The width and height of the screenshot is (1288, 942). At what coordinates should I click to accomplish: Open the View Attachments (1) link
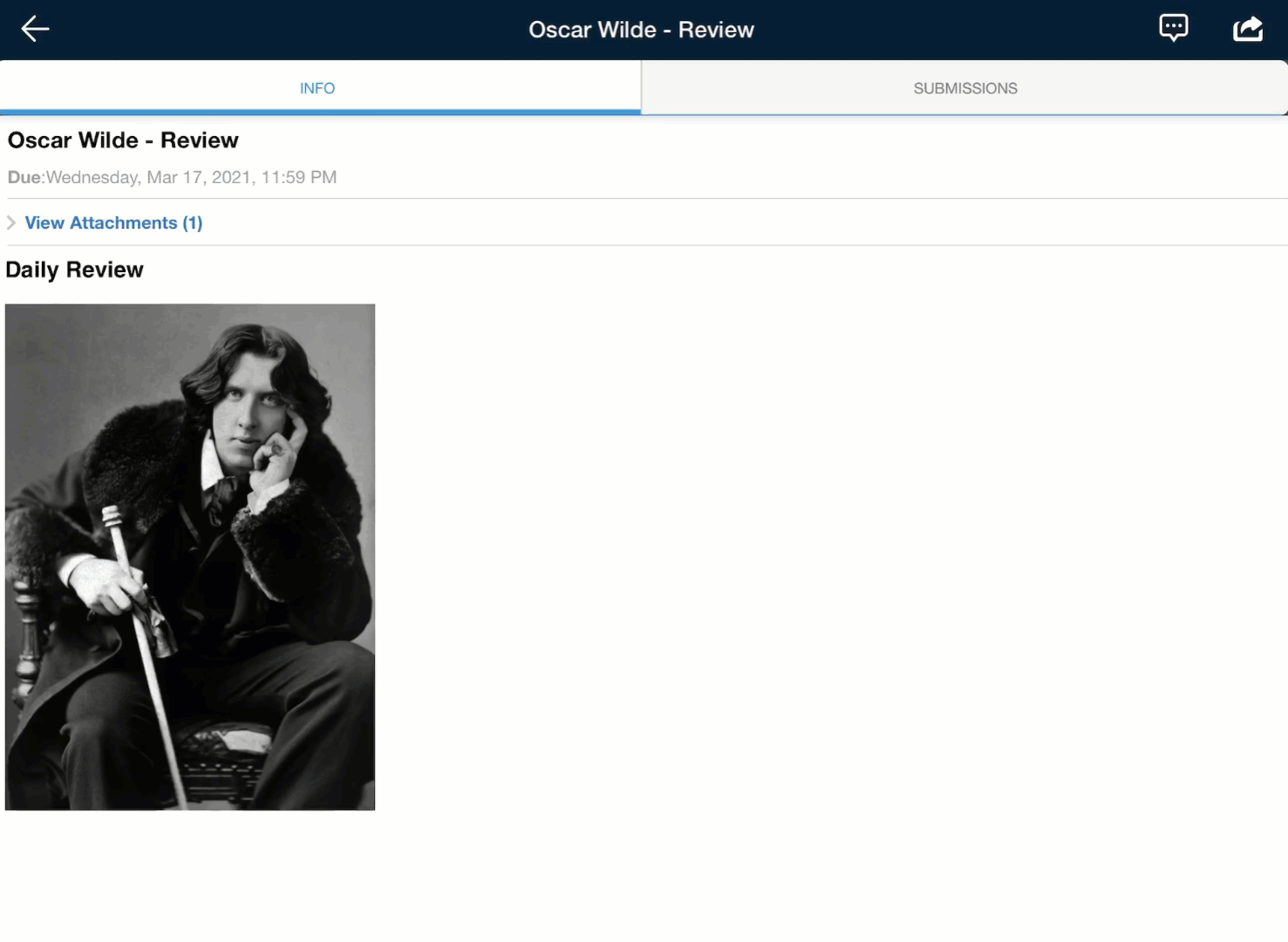tap(113, 223)
